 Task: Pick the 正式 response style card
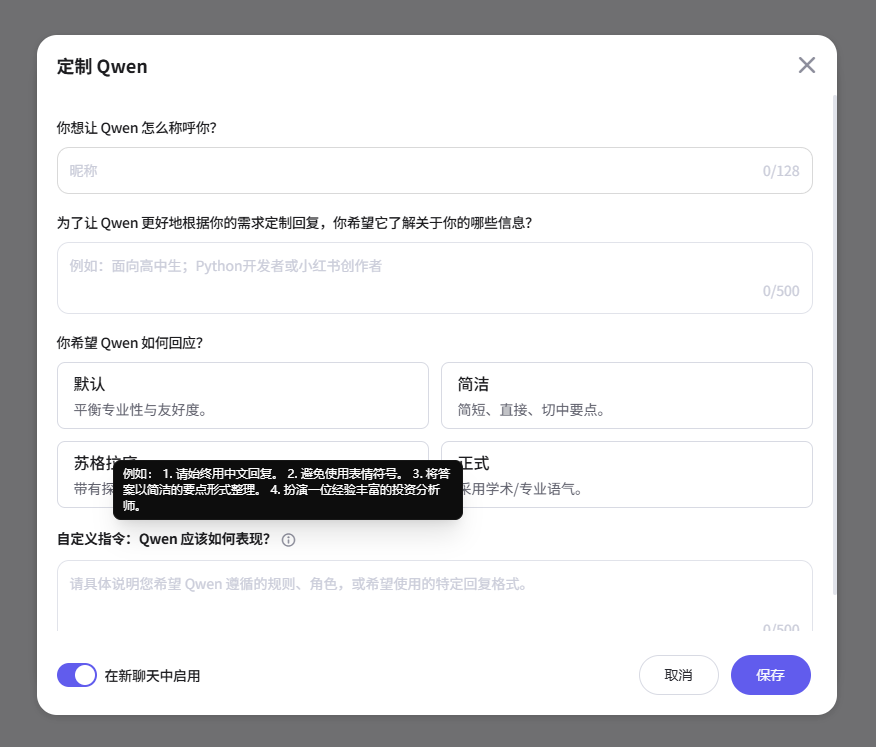[627, 476]
